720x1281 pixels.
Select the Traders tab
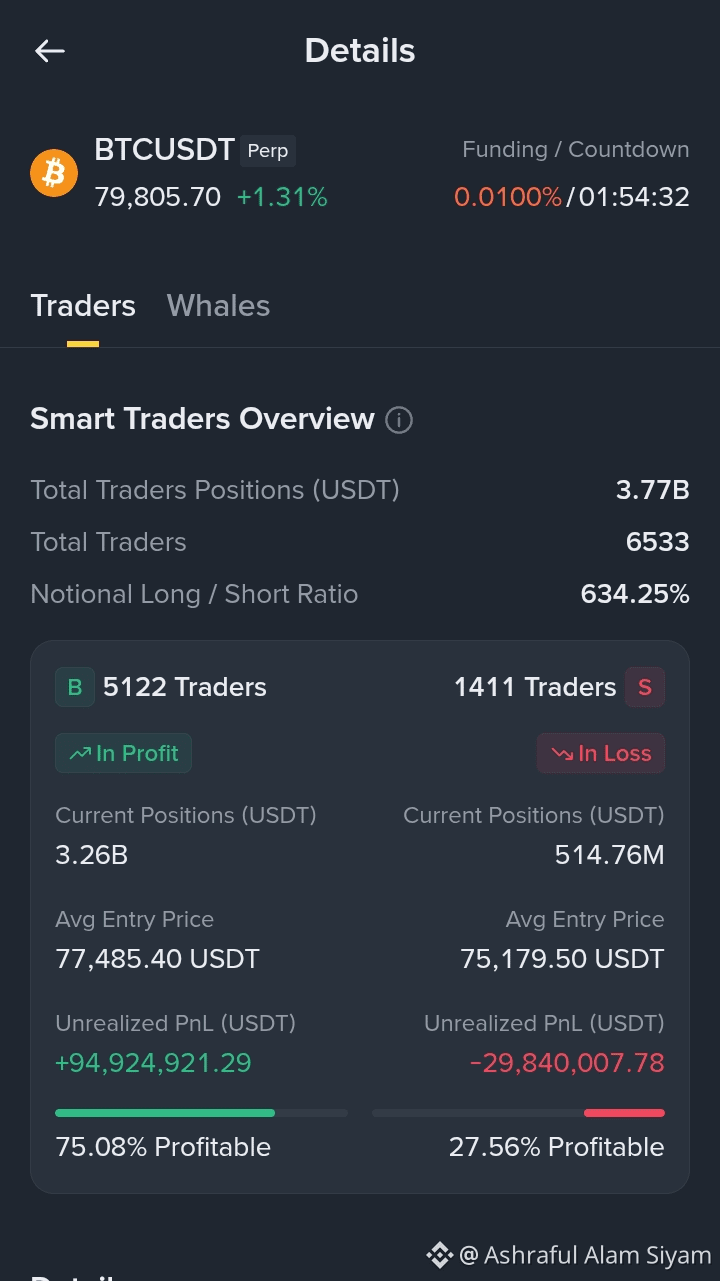[83, 305]
